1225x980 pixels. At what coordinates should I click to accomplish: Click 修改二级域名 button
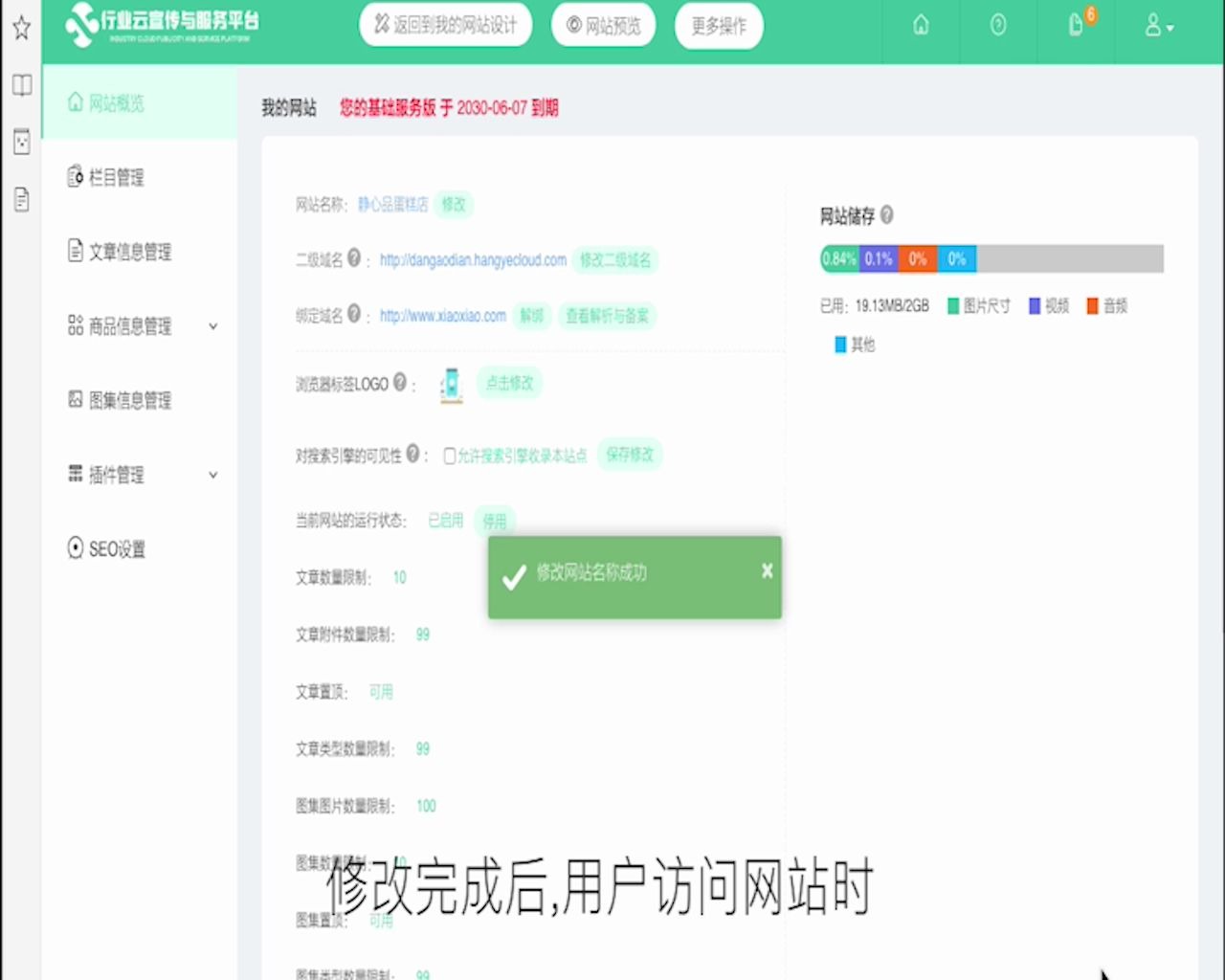click(615, 259)
